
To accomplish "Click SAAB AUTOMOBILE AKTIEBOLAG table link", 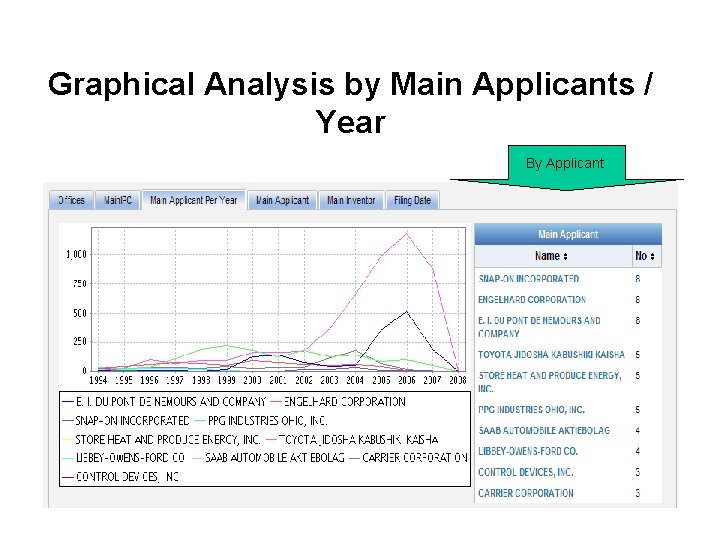I will tap(544, 431).
